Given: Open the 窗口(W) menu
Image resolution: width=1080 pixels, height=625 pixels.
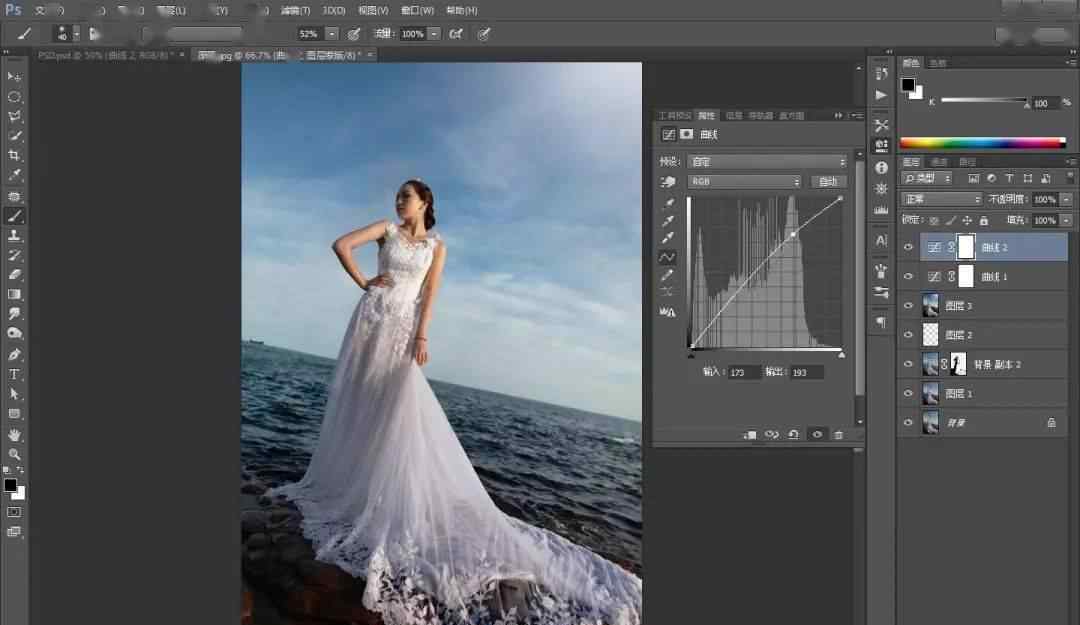Looking at the screenshot, I should coord(417,10).
